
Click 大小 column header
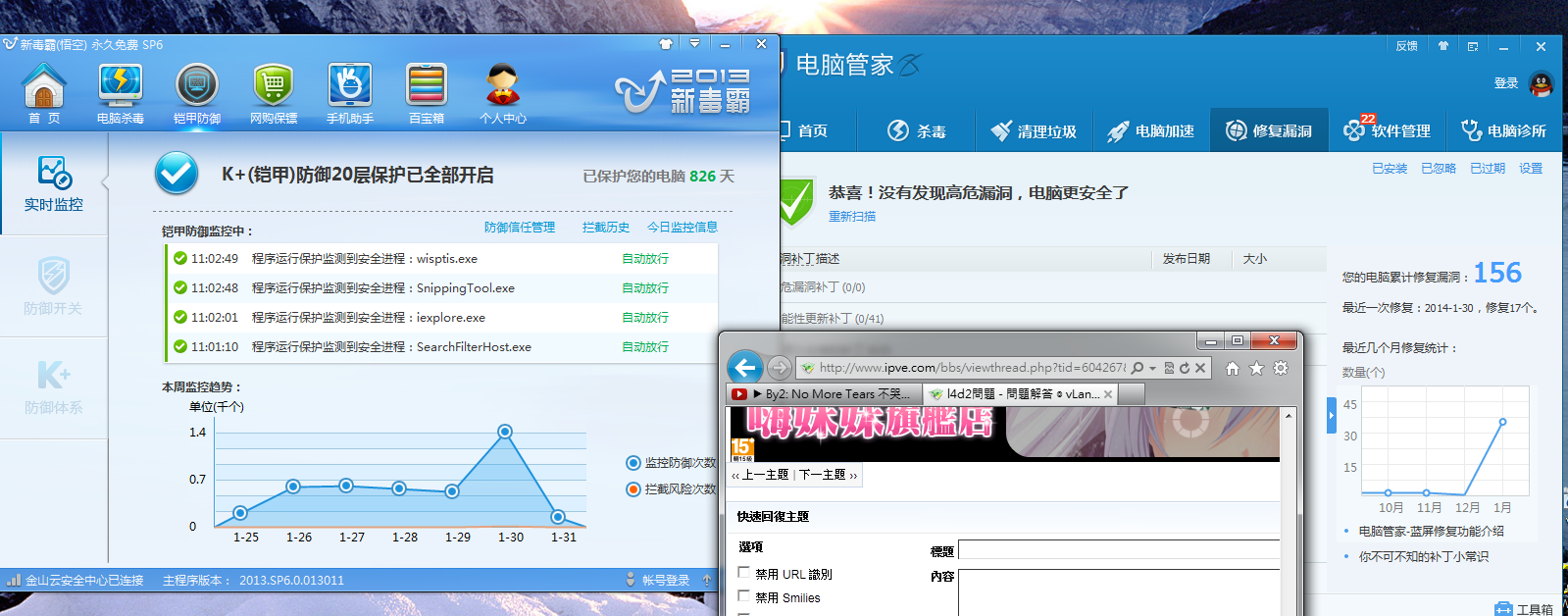tap(1255, 259)
